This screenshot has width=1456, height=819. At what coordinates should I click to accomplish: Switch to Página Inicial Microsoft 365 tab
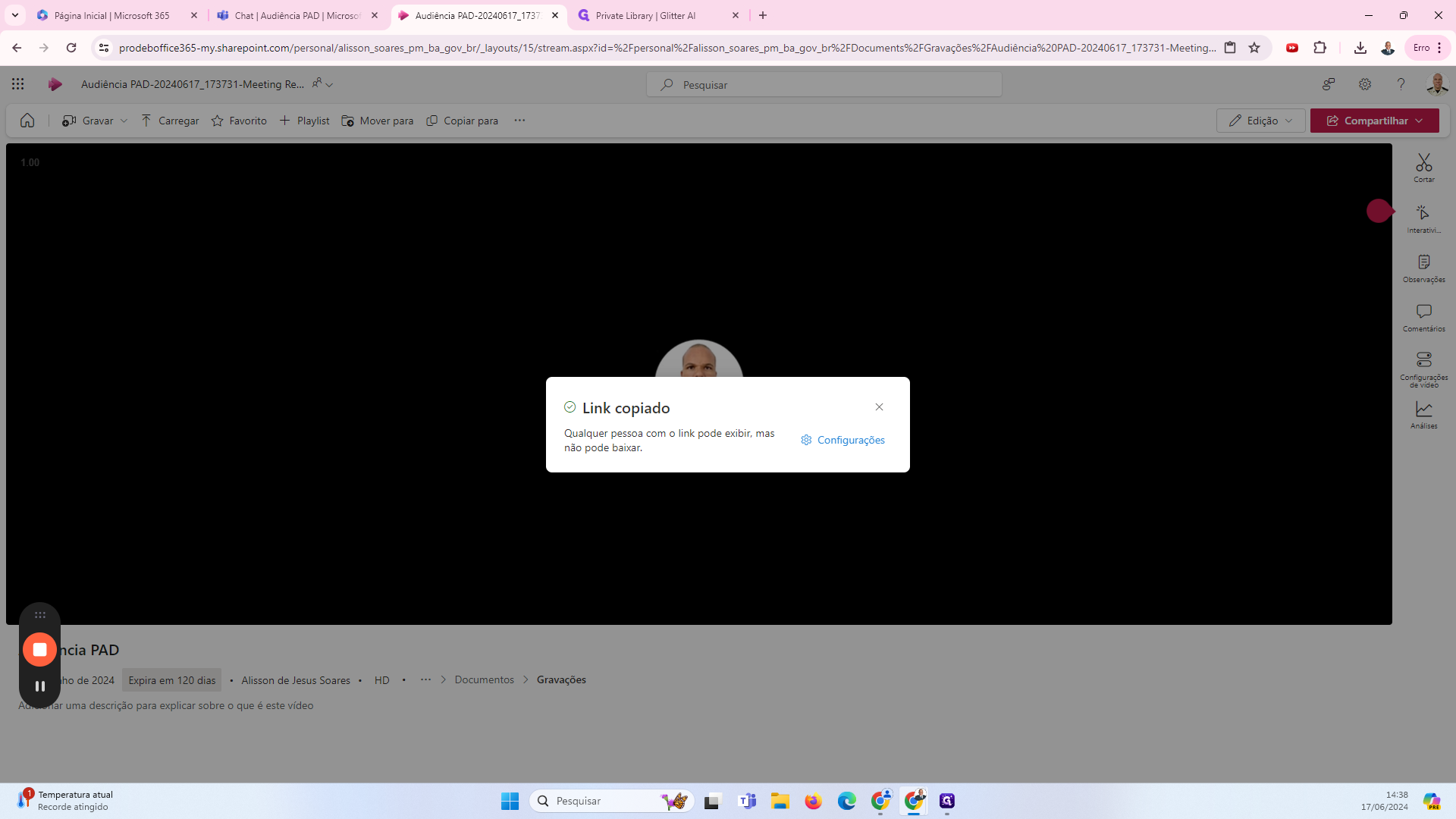click(112, 15)
